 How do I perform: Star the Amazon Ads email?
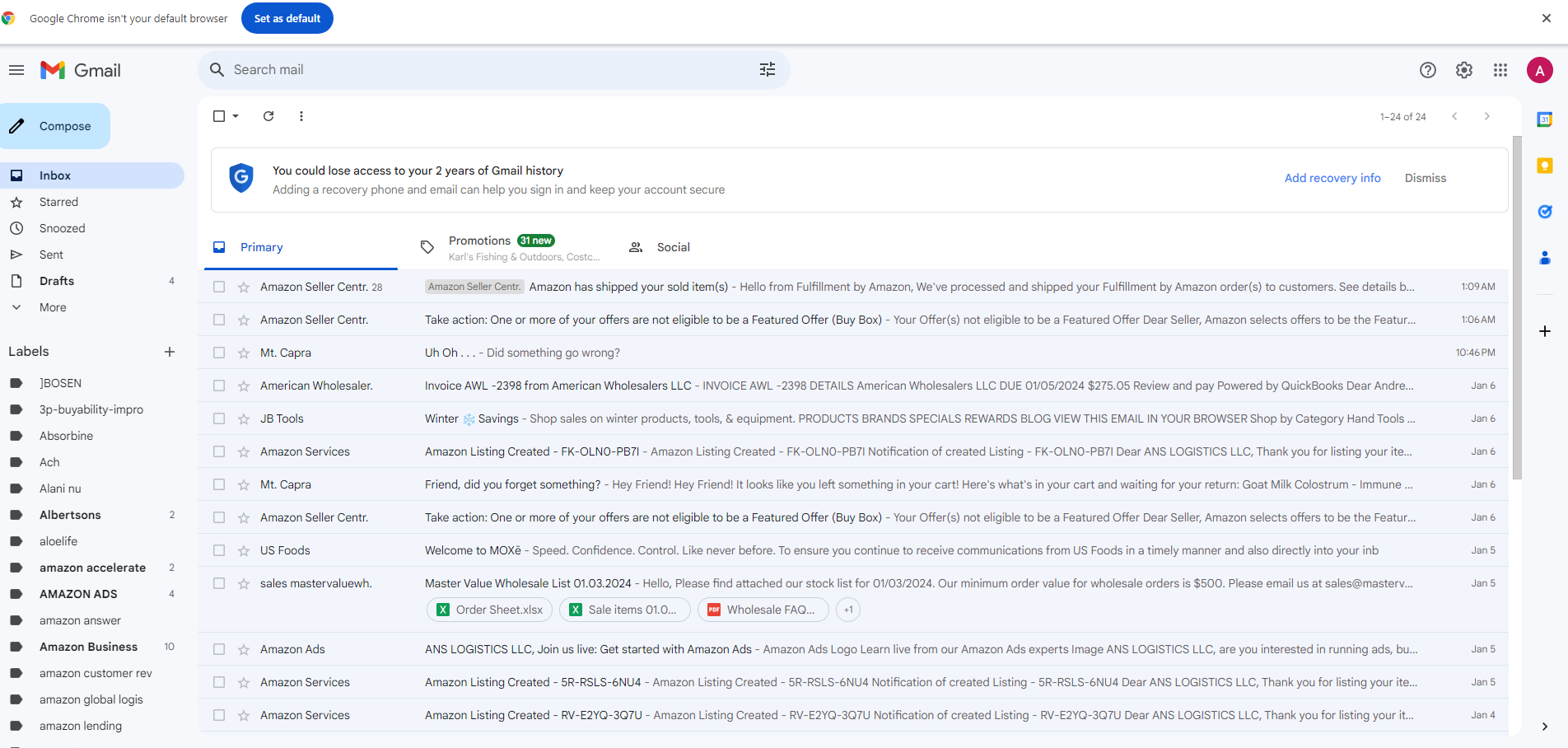[244, 649]
